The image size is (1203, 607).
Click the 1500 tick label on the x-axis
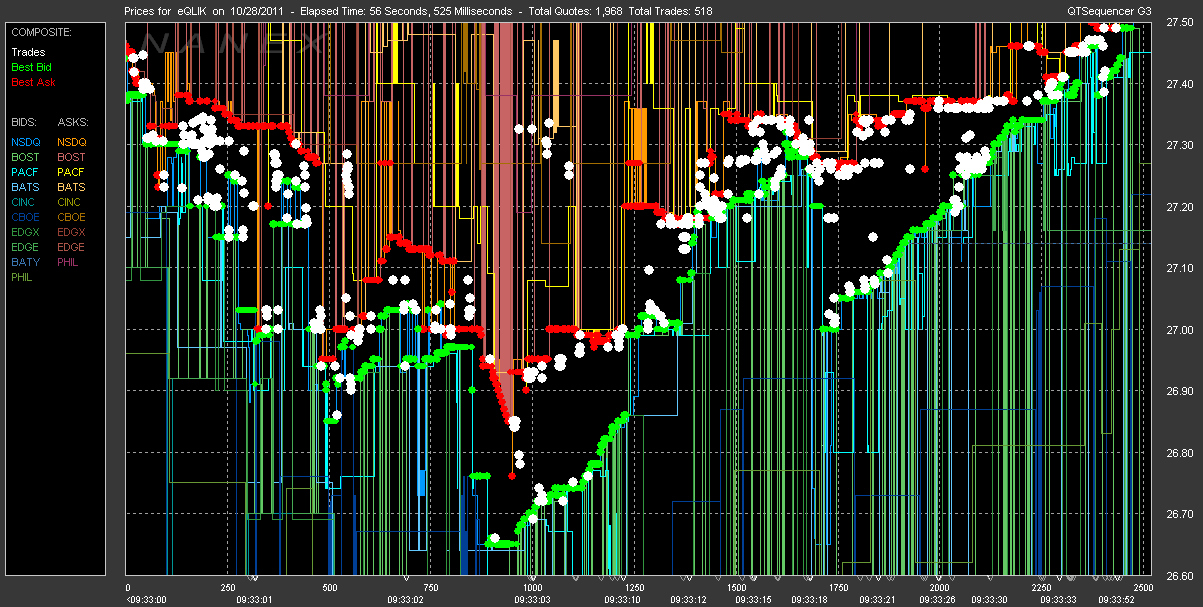coord(735,588)
